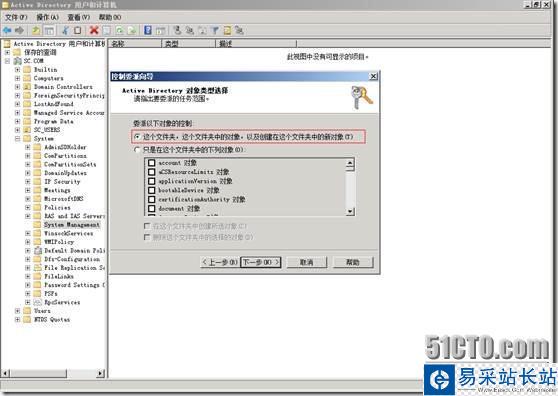This screenshot has width=558, height=396.
Task: Click the tree pane horizontal scrollbar thumb
Action: tap(38, 374)
